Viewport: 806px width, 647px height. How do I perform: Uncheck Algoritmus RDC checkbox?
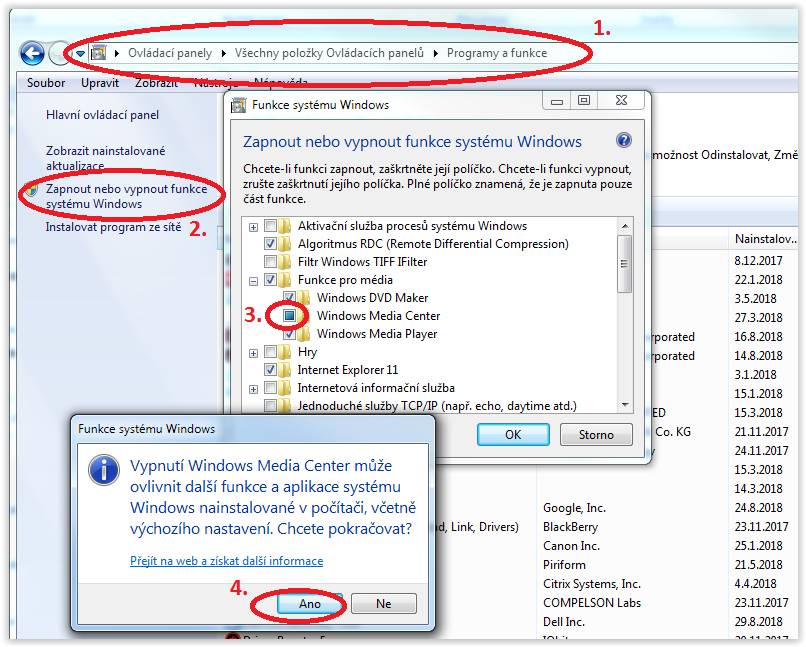[270, 244]
